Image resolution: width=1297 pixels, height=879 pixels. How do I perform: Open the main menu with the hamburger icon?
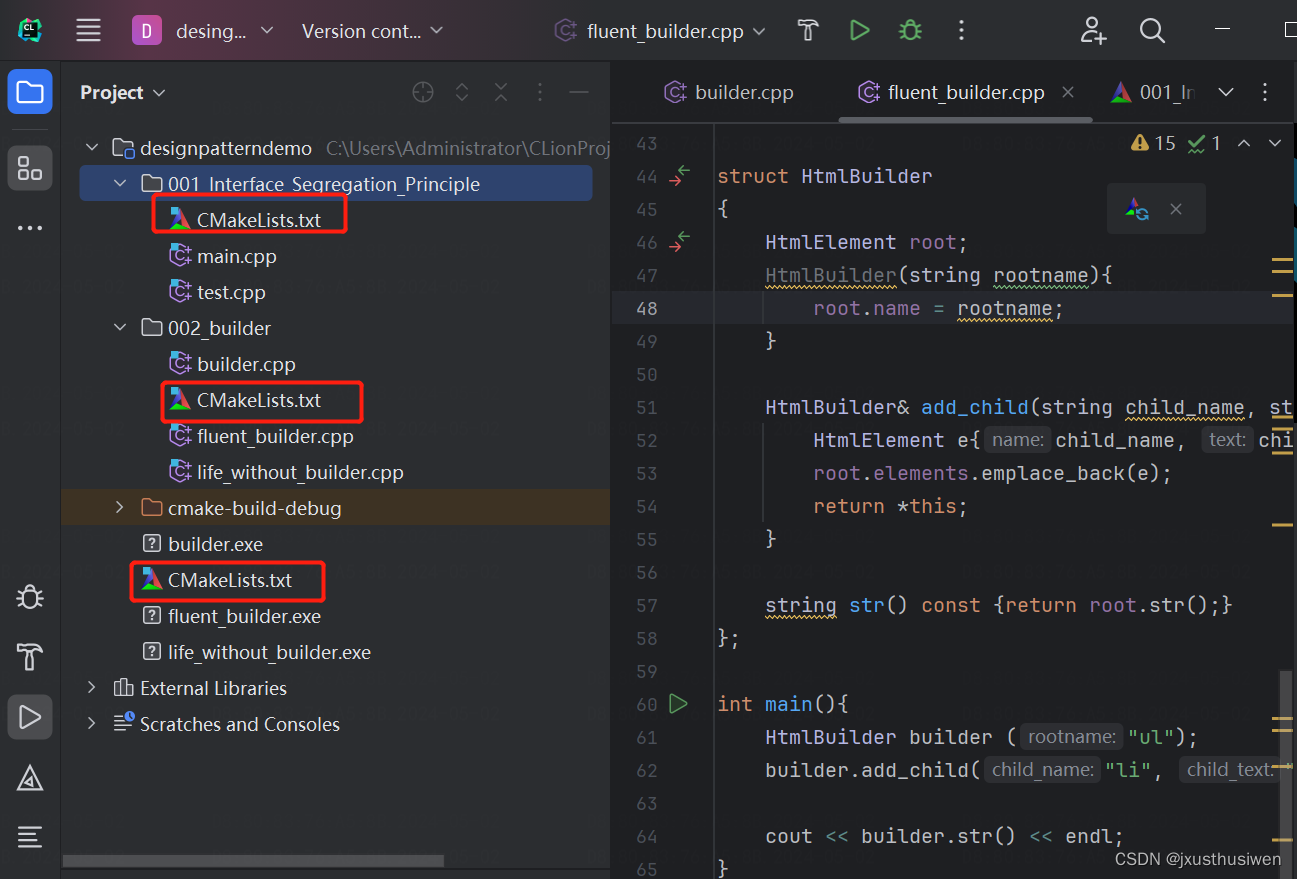(x=88, y=30)
